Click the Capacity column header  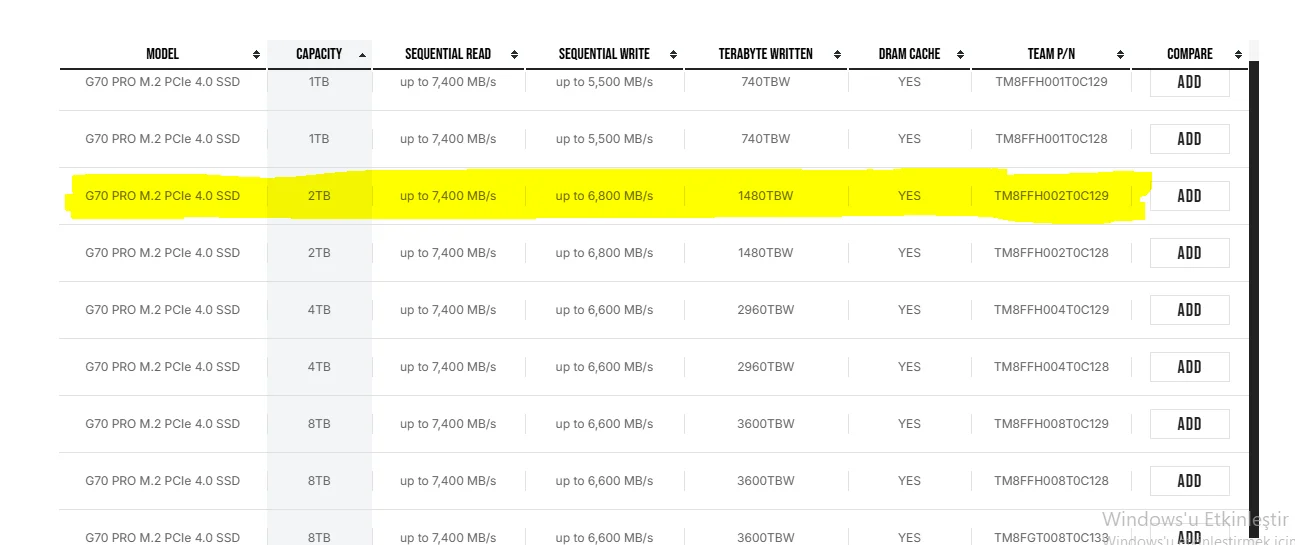320,54
